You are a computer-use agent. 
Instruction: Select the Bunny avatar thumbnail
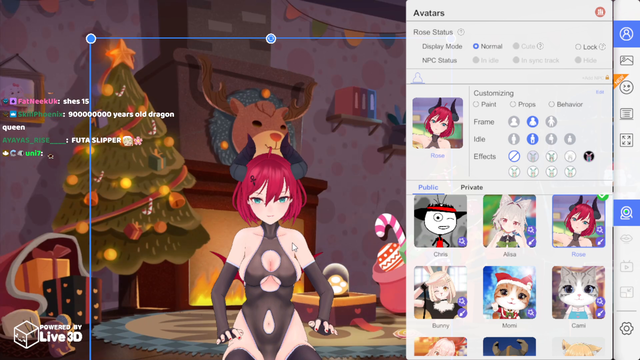coord(440,292)
